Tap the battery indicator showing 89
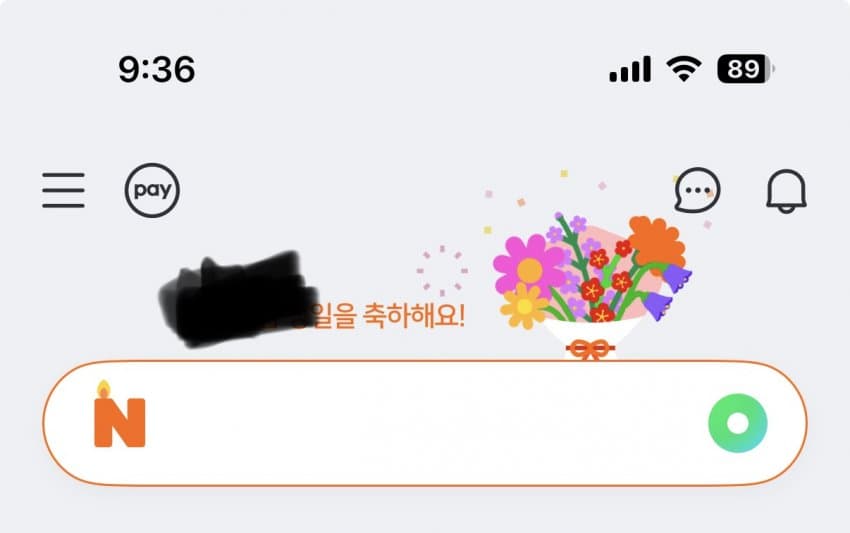 [746, 69]
